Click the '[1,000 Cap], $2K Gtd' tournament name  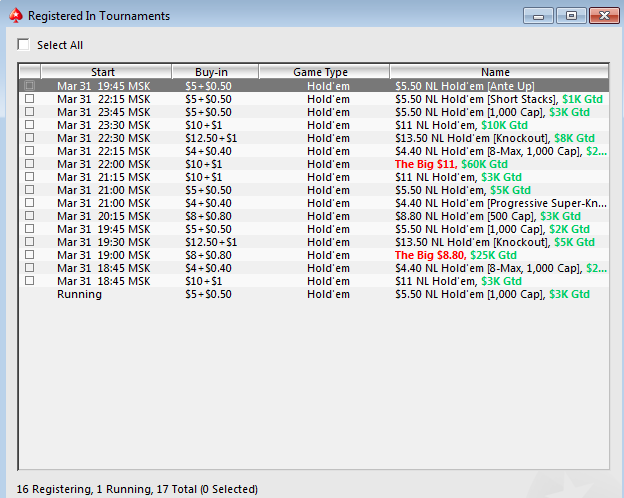pos(492,229)
